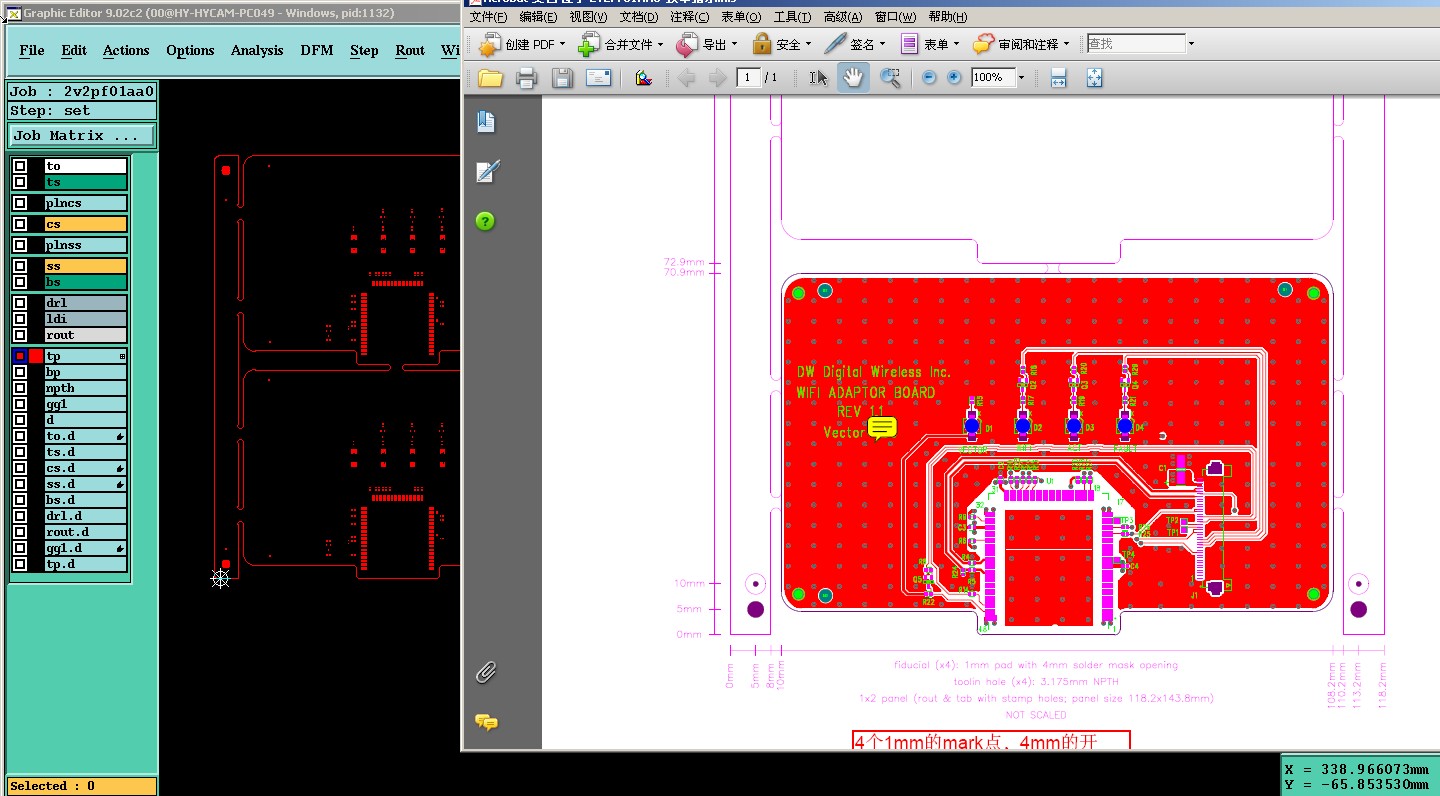
Task: Click the red color swatch beside tp layer
Action: 36,356
